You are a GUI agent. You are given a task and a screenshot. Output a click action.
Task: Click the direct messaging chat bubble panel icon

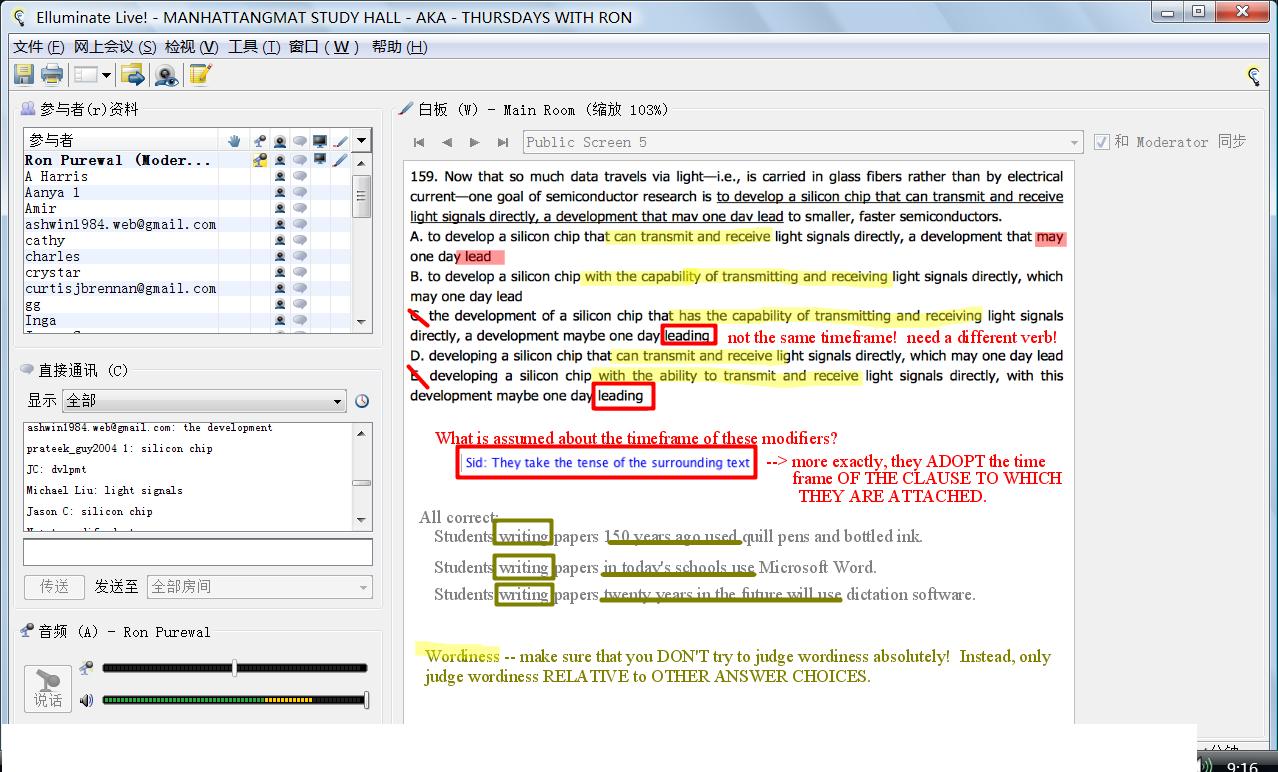27,369
